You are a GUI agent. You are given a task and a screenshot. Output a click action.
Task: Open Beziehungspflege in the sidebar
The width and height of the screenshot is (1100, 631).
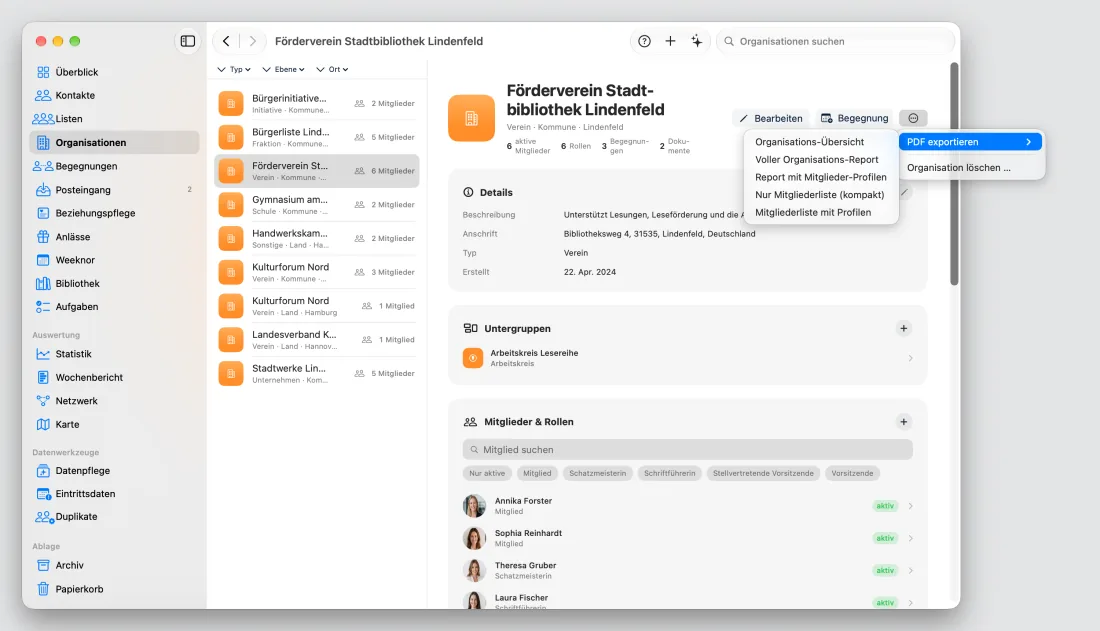tap(114, 213)
